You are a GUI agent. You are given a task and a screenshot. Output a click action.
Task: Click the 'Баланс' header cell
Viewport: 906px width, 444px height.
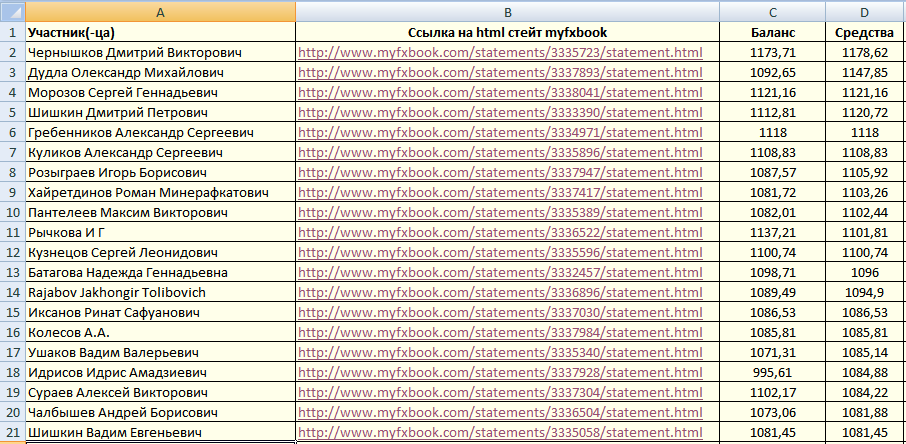[x=773, y=32]
